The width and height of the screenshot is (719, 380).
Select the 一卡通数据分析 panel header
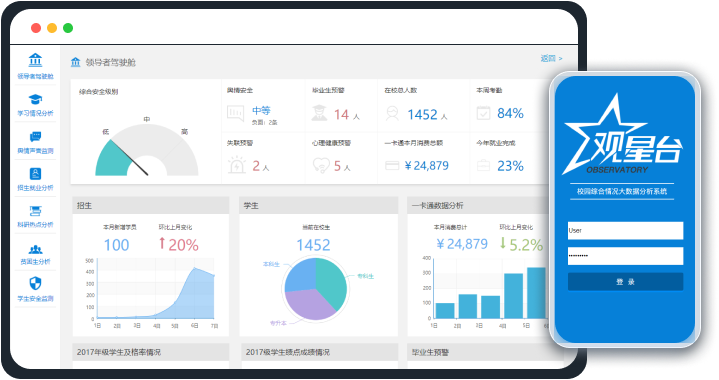(479, 205)
